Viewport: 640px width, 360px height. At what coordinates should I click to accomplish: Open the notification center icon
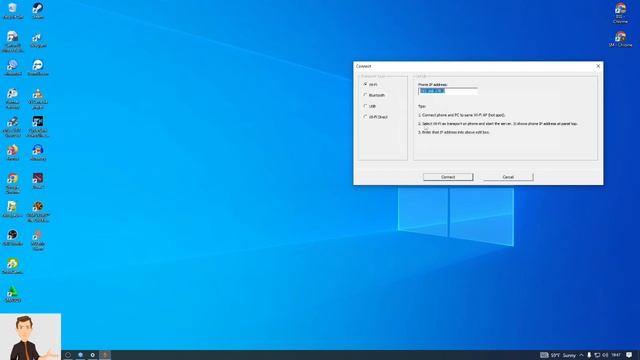(x=629, y=355)
